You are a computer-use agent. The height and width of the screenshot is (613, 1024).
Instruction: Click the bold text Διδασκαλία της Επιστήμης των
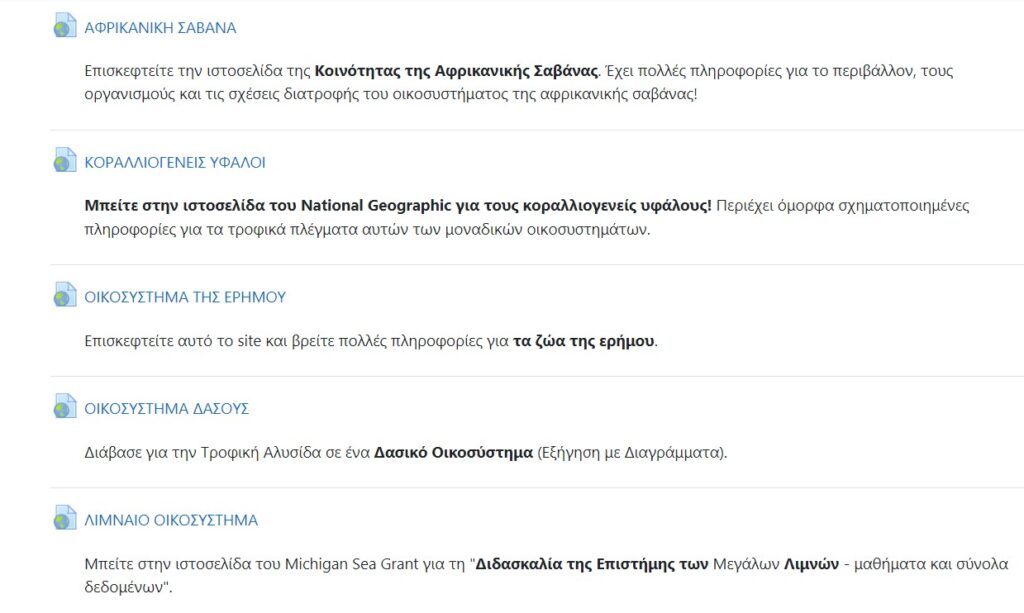(592, 564)
